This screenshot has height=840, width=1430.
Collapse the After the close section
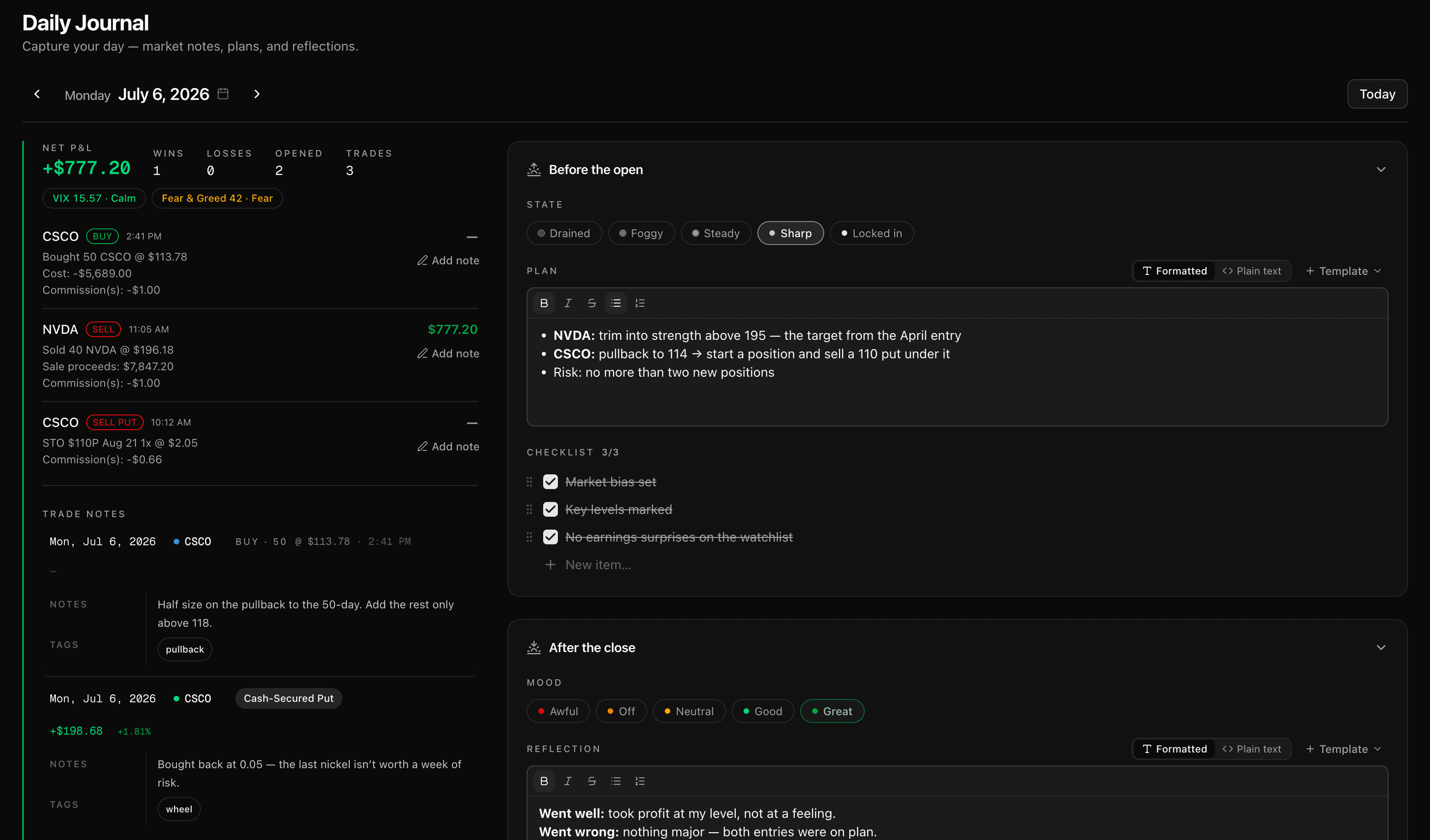click(x=1381, y=647)
